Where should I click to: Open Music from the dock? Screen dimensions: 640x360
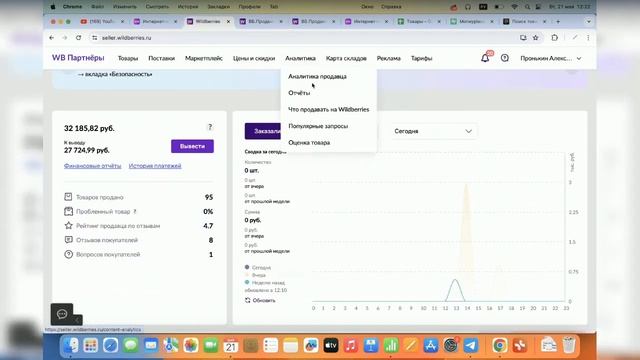coord(351,345)
